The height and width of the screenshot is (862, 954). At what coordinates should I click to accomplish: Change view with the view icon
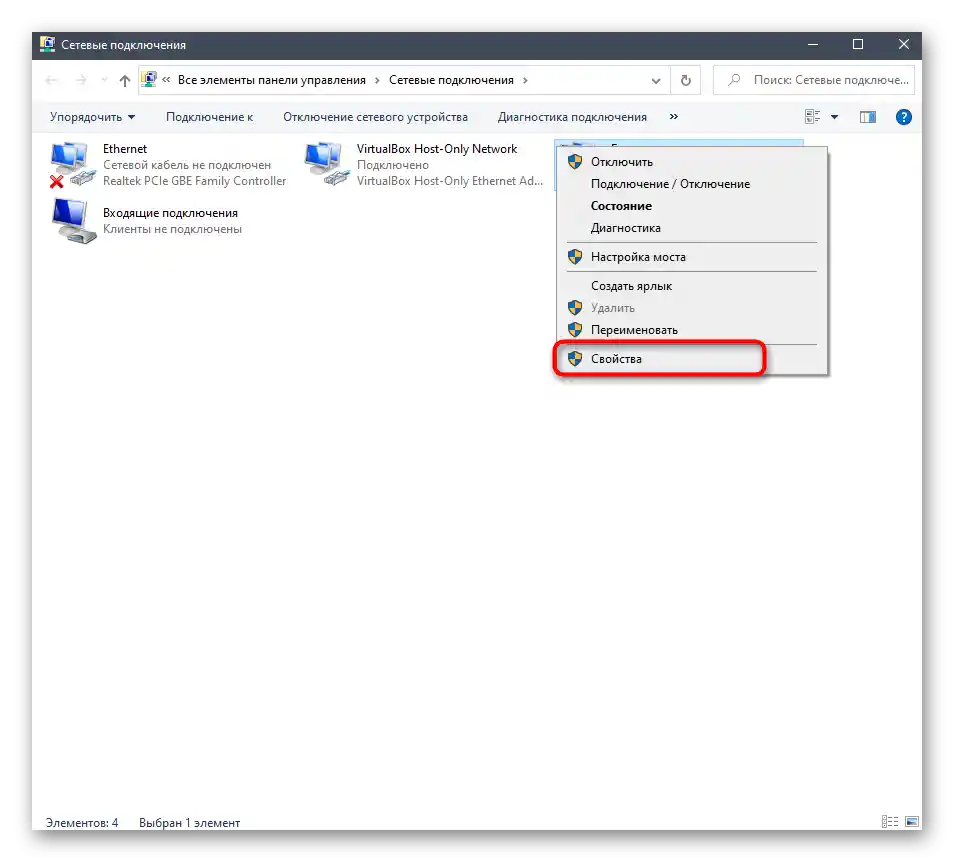(812, 117)
